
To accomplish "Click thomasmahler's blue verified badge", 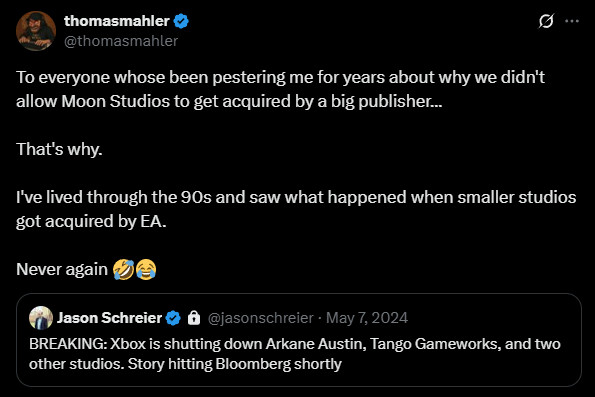I will click(181, 21).
